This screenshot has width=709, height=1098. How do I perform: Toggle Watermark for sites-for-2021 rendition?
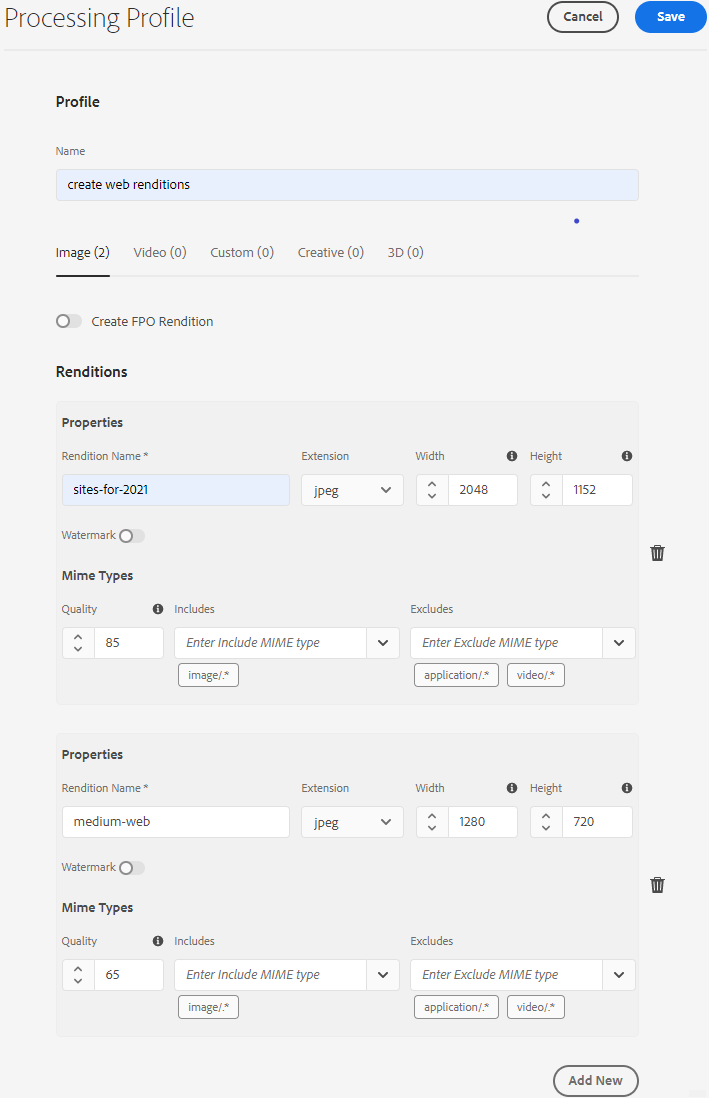pos(132,536)
